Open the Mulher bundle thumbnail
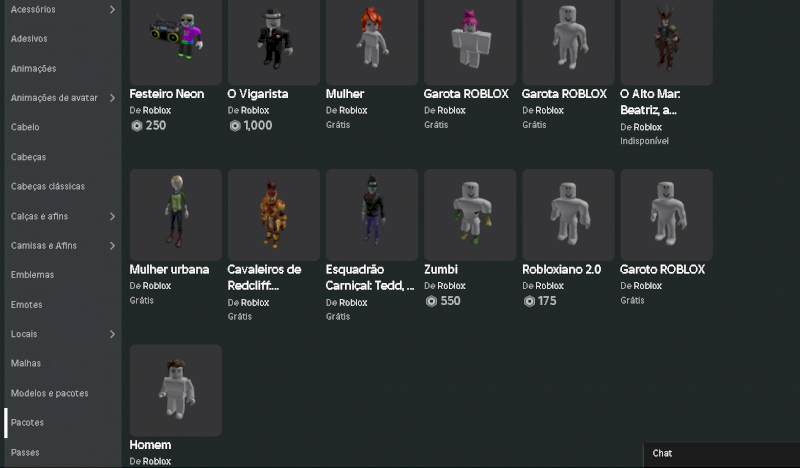Screen dimensions: 800x468 [x=372, y=41]
